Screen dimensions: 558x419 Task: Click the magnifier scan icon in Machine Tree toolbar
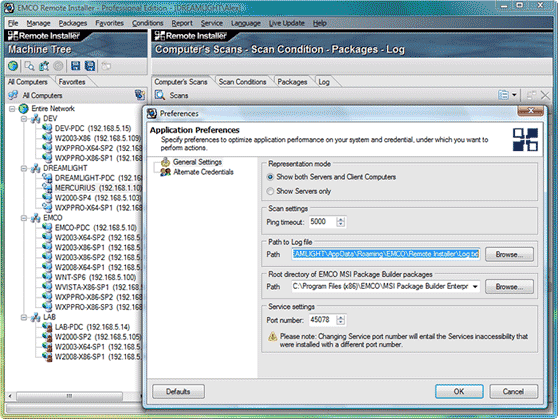30,66
